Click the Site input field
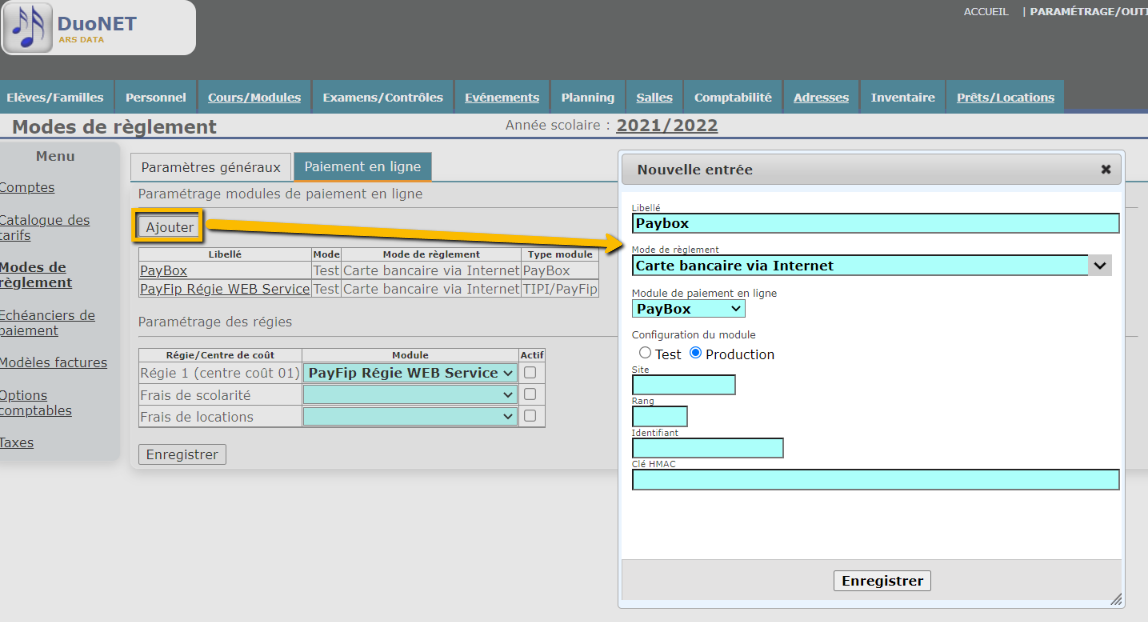 pyautogui.click(x=684, y=385)
